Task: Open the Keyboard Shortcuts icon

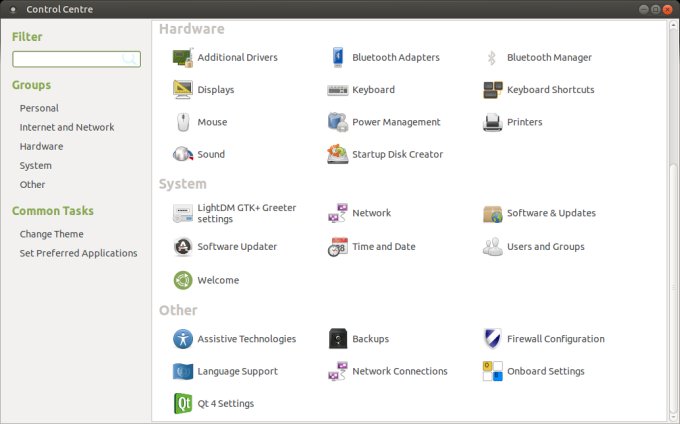Action: tap(493, 90)
